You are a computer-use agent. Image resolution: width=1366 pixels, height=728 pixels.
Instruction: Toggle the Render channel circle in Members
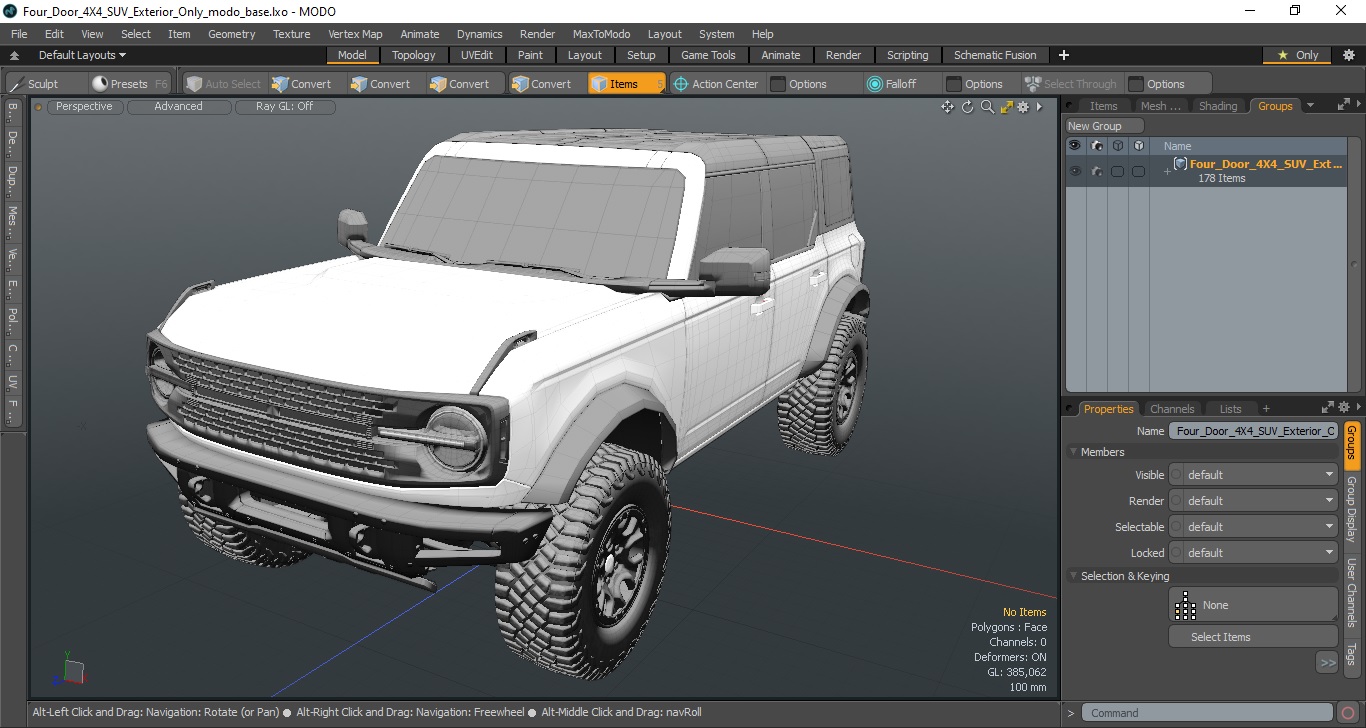[1176, 501]
